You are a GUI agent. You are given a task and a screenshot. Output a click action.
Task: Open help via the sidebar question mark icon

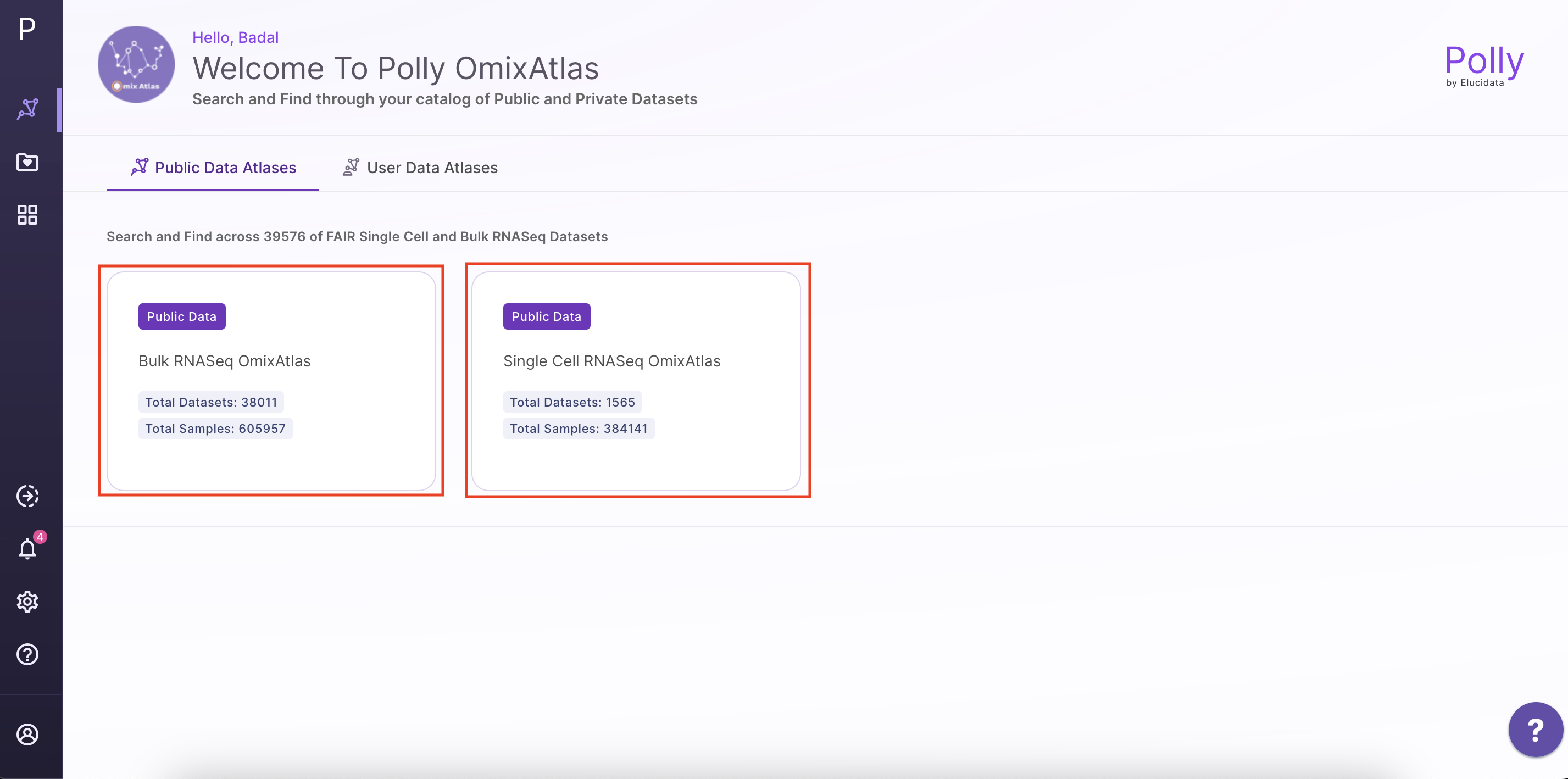point(27,654)
